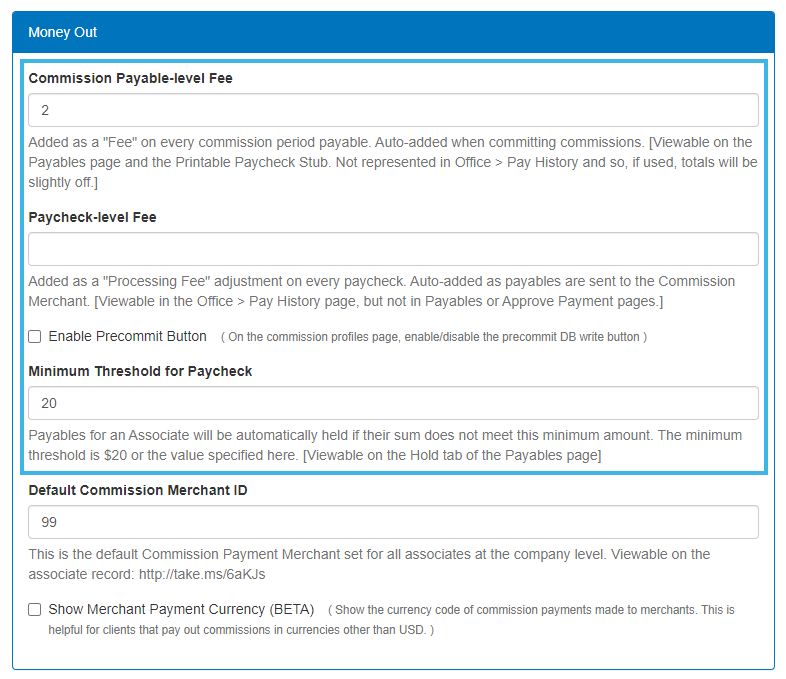Click the "Enable Precommit Button" label text
Image resolution: width=786 pixels, height=679 pixels.
(127, 336)
